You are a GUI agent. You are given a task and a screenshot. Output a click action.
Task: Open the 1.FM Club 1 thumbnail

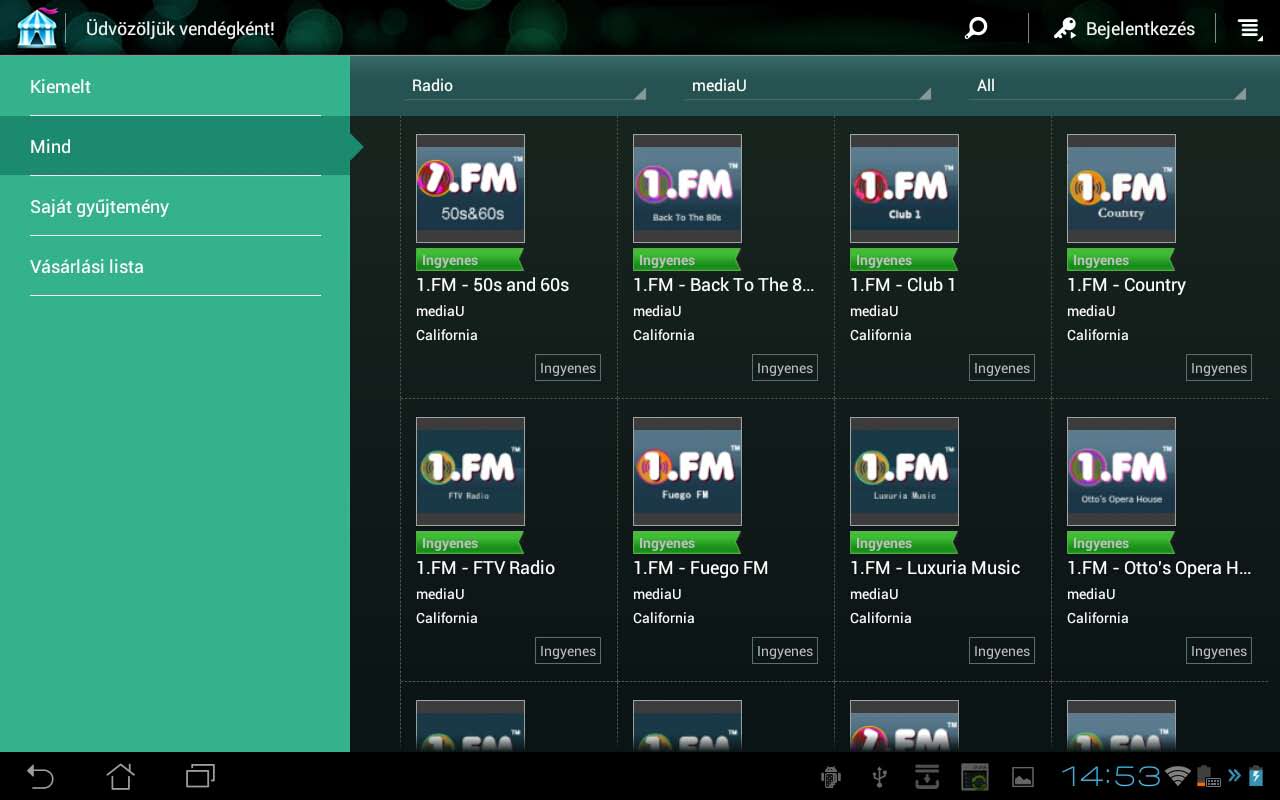coord(904,188)
